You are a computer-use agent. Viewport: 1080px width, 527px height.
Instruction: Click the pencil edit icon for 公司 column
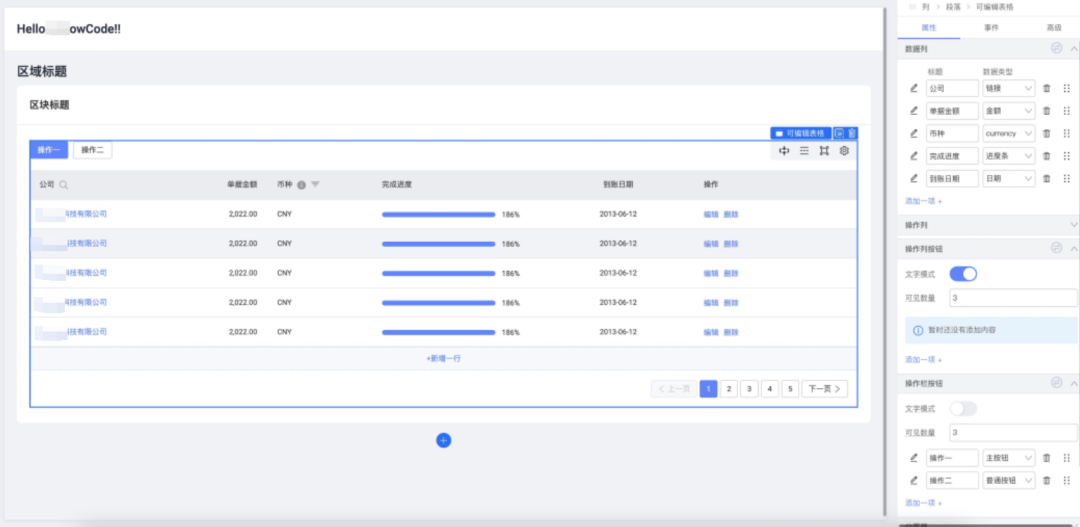point(913,88)
